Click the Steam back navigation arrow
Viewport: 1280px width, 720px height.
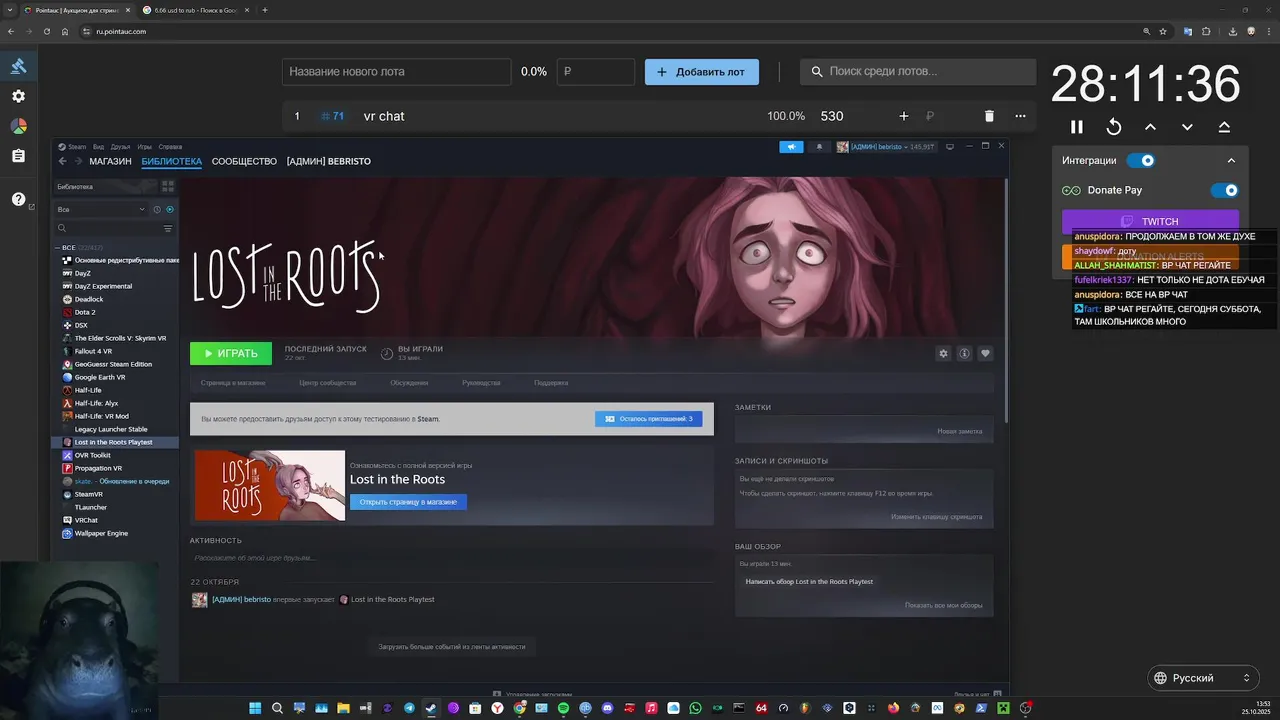point(63,161)
